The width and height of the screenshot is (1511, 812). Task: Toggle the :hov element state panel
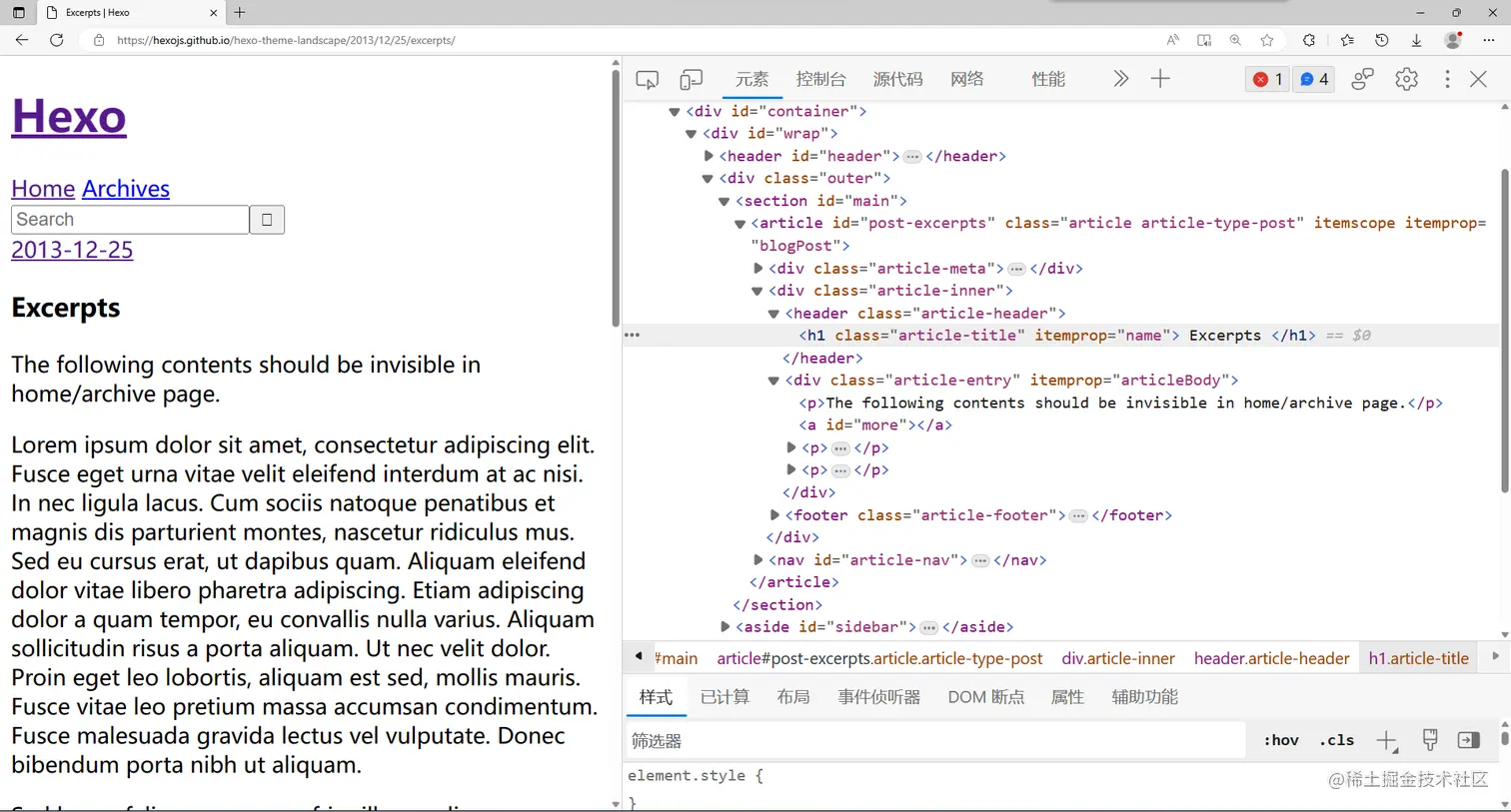tap(1281, 740)
